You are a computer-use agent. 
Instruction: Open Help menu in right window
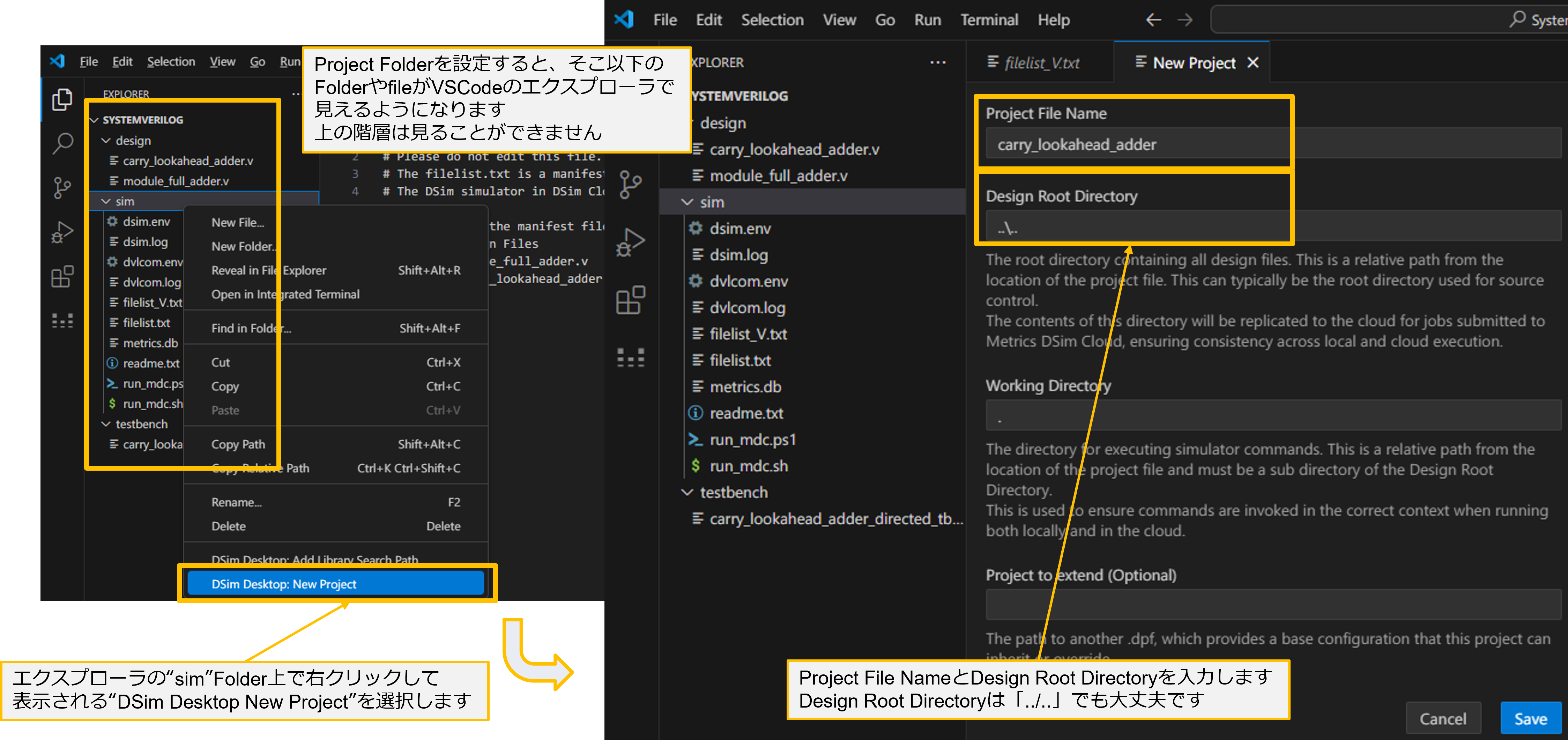[x=1054, y=20]
